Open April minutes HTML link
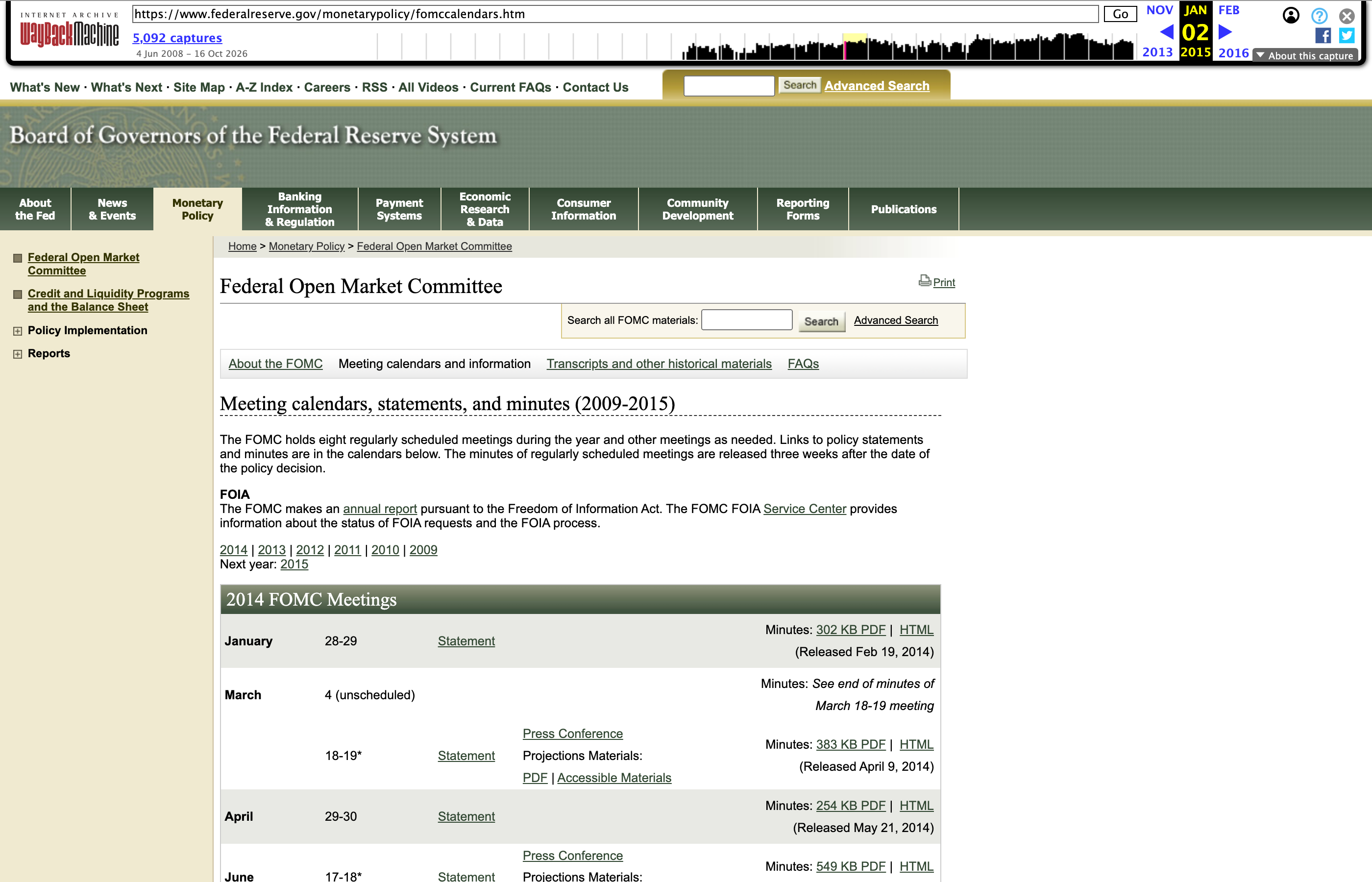 [916, 806]
